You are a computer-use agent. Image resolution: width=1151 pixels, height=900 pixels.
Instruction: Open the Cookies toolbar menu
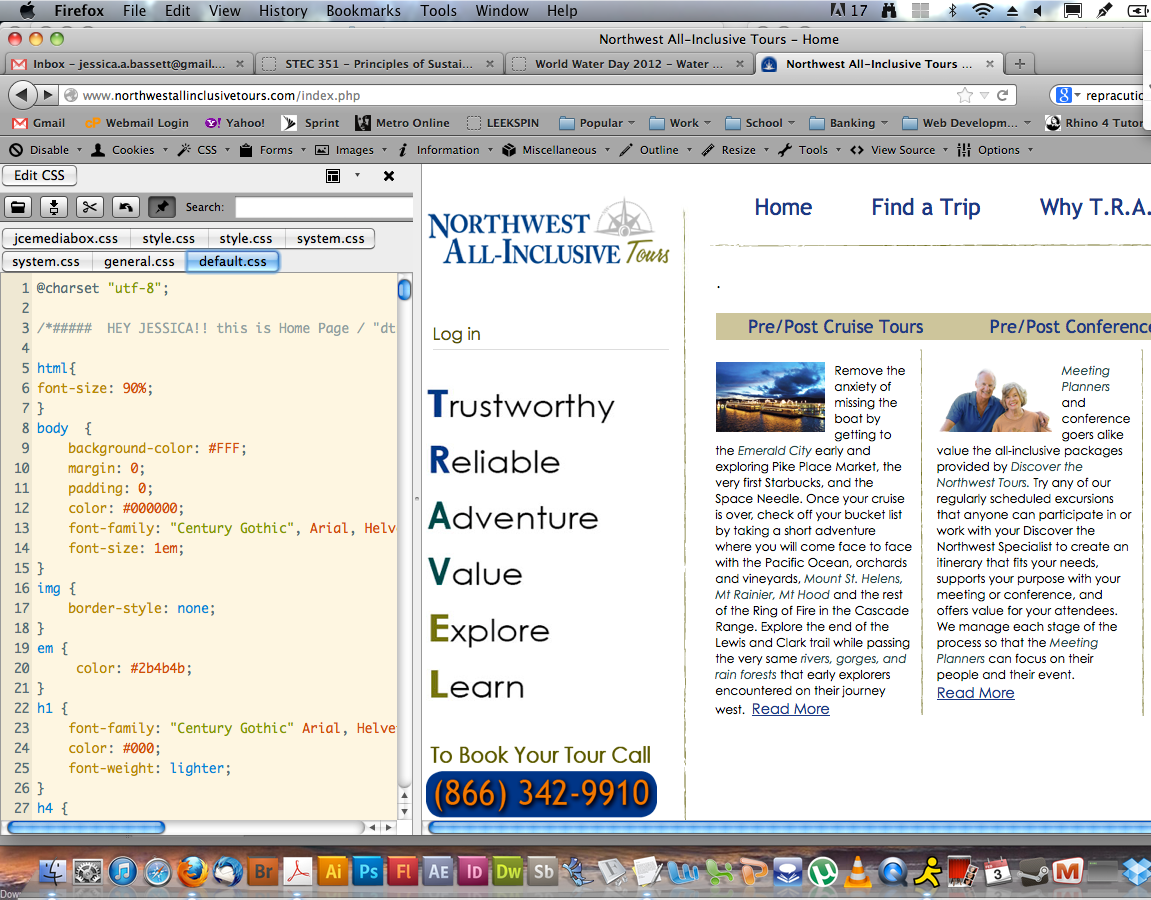[x=129, y=150]
